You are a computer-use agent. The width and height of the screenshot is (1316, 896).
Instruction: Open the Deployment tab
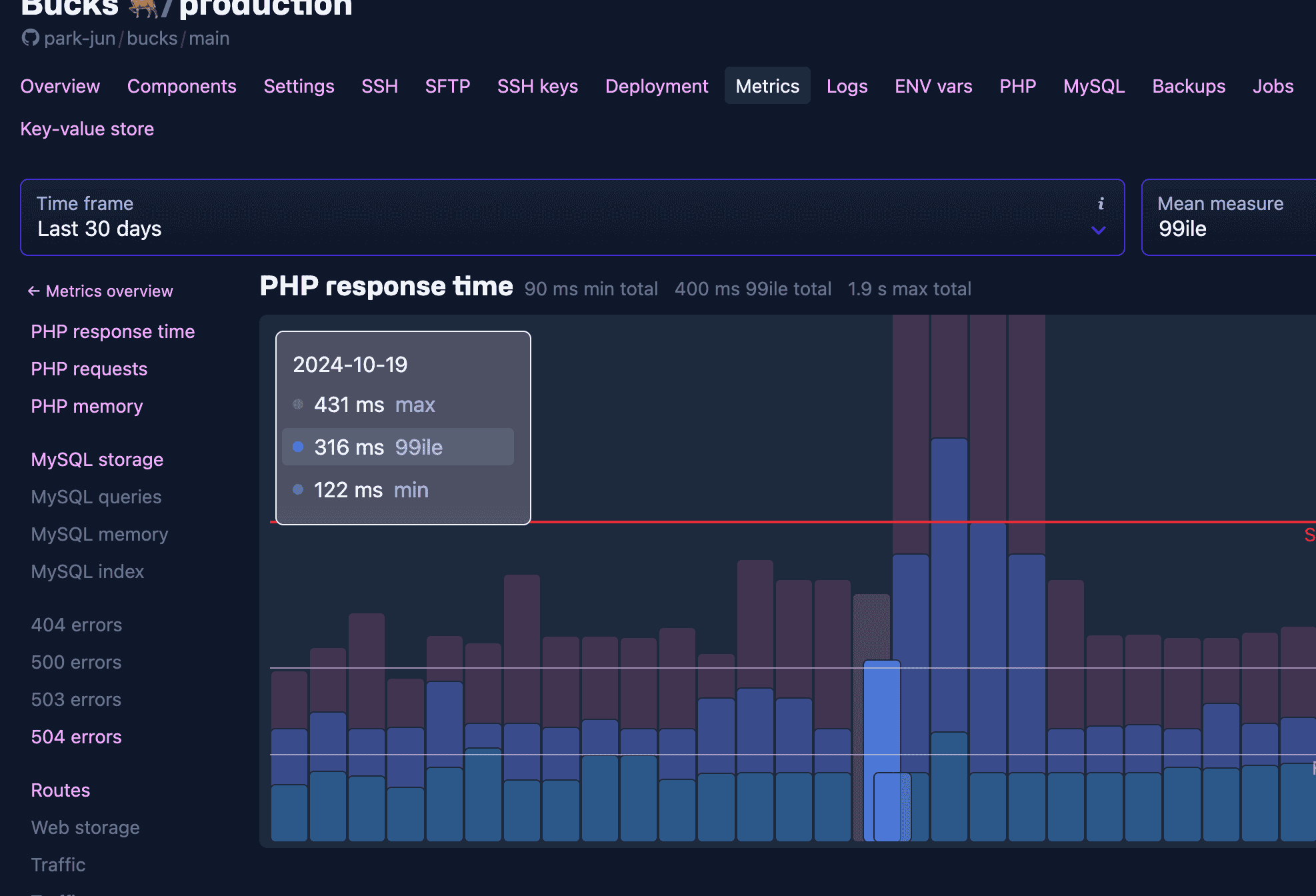point(657,85)
